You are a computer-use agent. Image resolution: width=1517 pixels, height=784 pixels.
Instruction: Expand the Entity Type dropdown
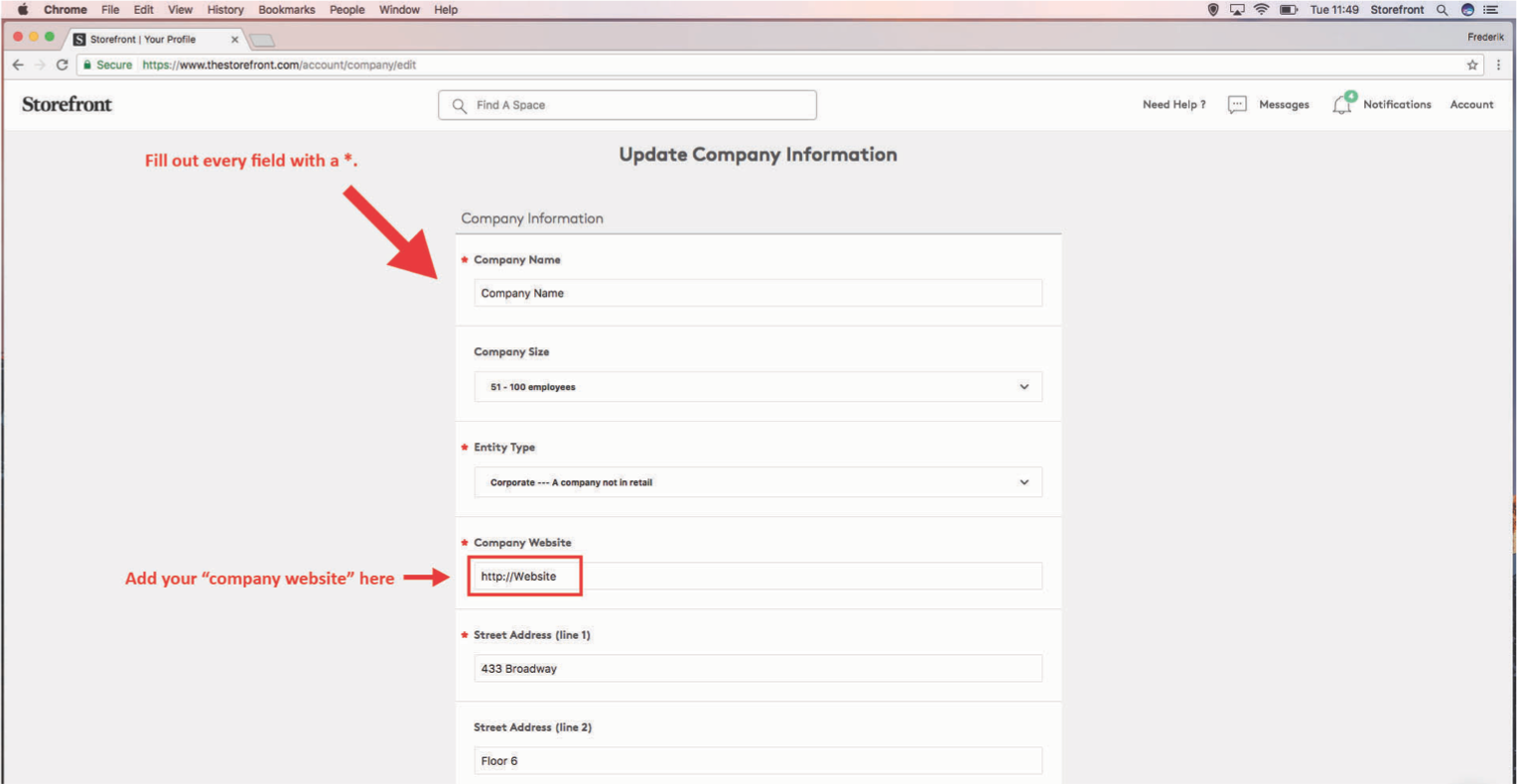(x=758, y=482)
